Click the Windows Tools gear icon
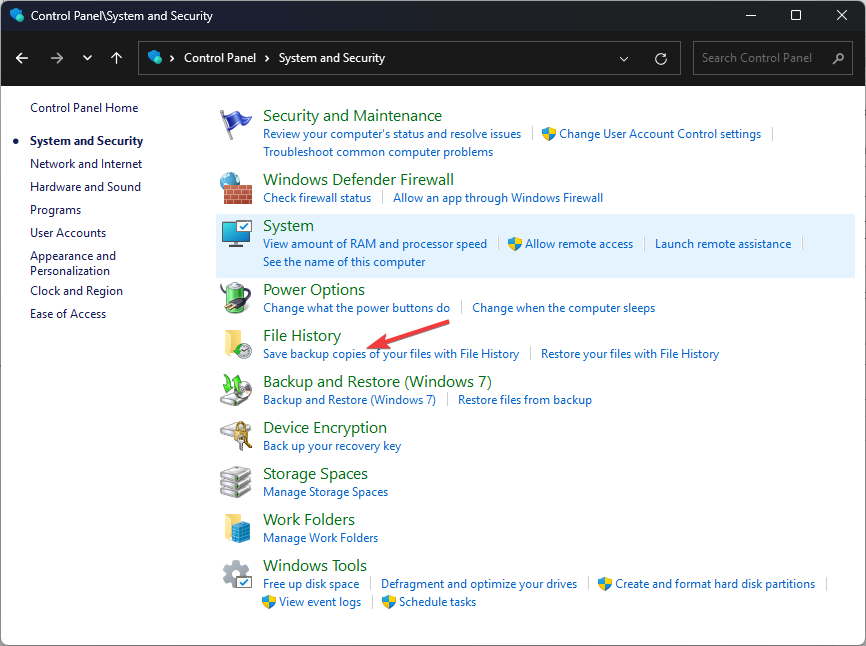The width and height of the screenshot is (866, 646). pyautogui.click(x=236, y=575)
